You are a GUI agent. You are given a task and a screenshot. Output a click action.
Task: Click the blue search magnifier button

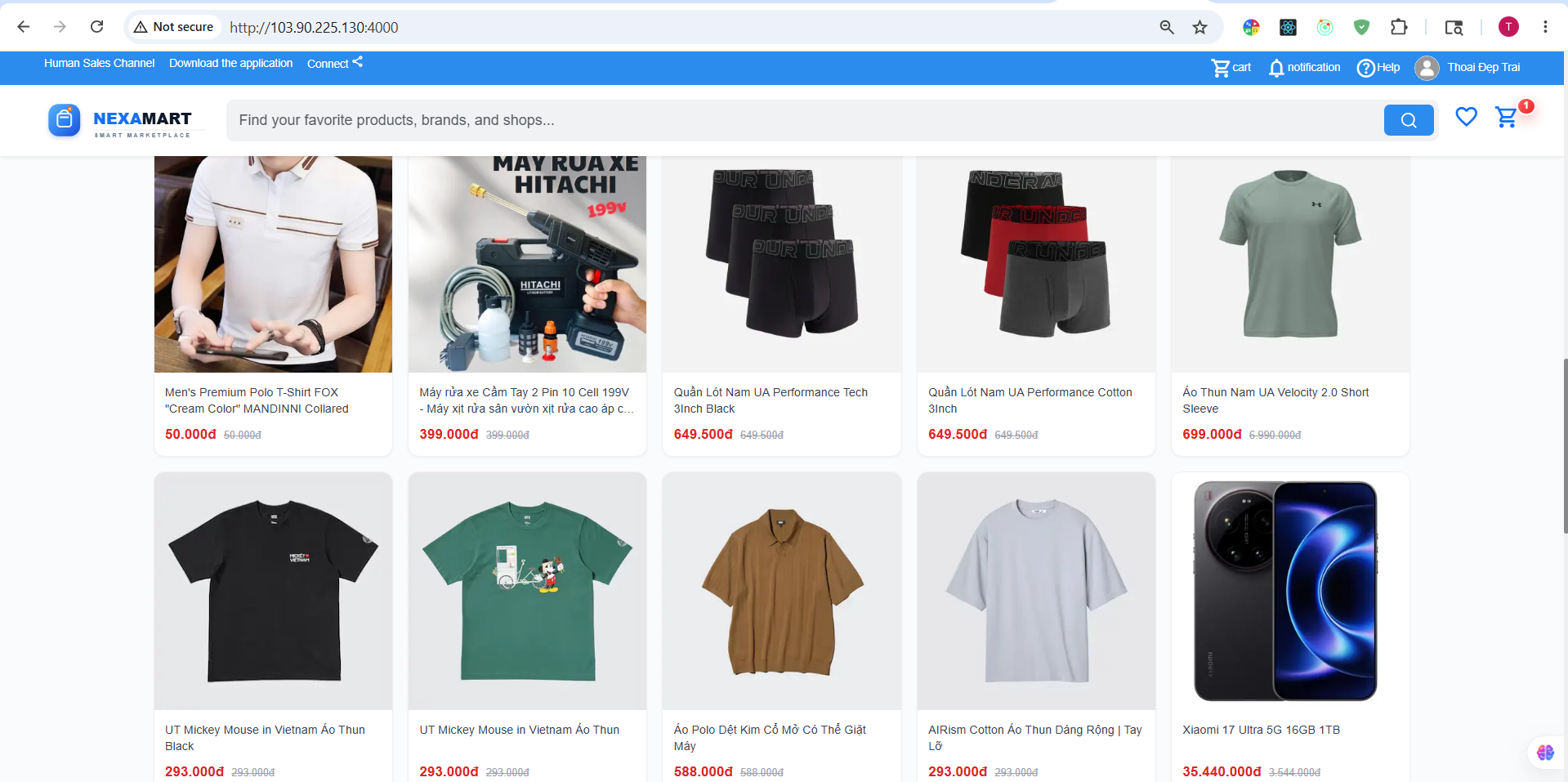(x=1409, y=120)
